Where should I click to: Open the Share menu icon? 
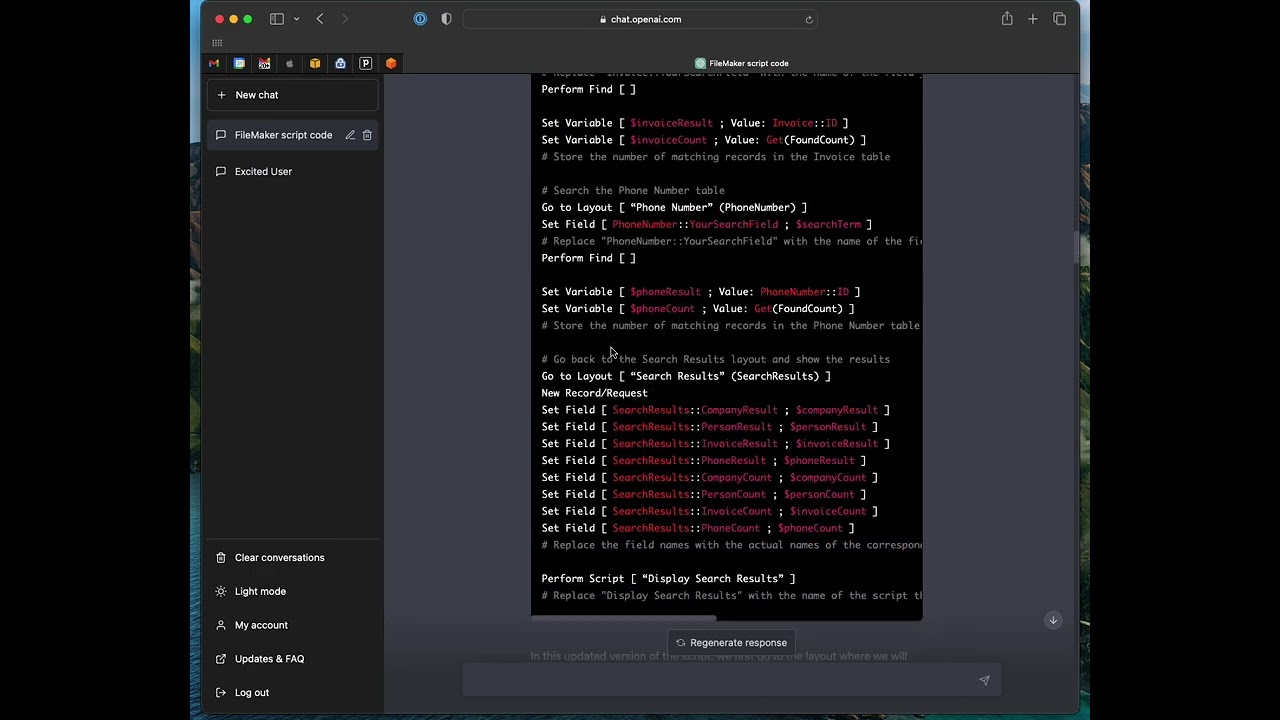(x=1007, y=19)
